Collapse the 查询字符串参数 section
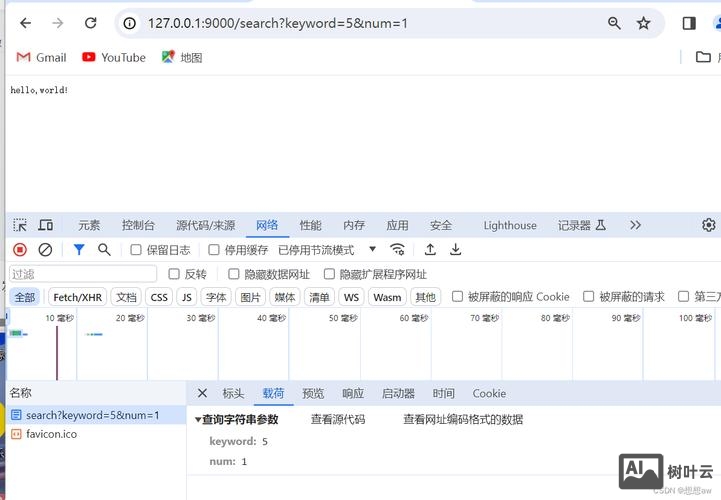Screen dimensions: 721x500 198,420
